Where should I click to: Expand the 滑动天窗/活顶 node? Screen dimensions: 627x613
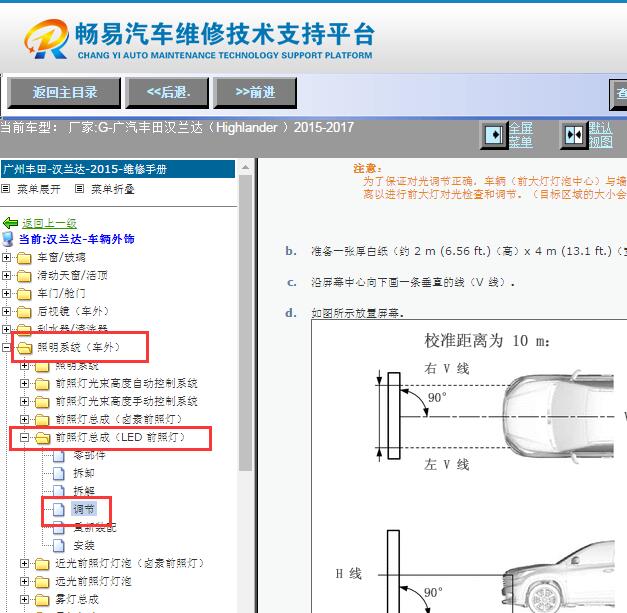[6, 276]
